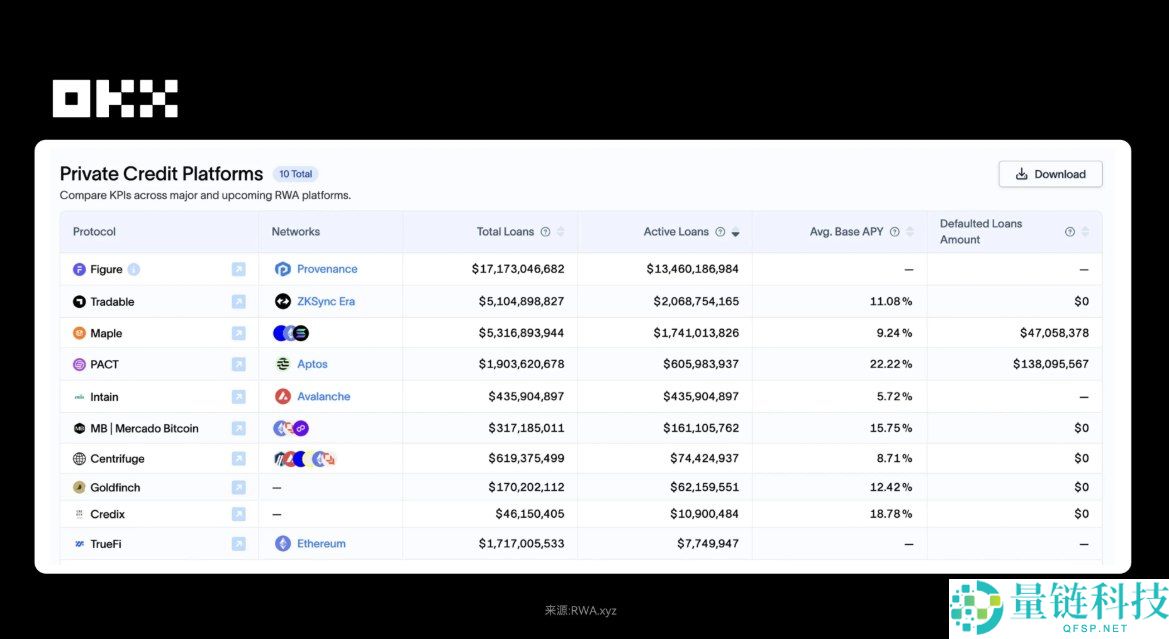
Task: Sort by Defaulted Loans Amount arrows
Action: (x=1085, y=232)
